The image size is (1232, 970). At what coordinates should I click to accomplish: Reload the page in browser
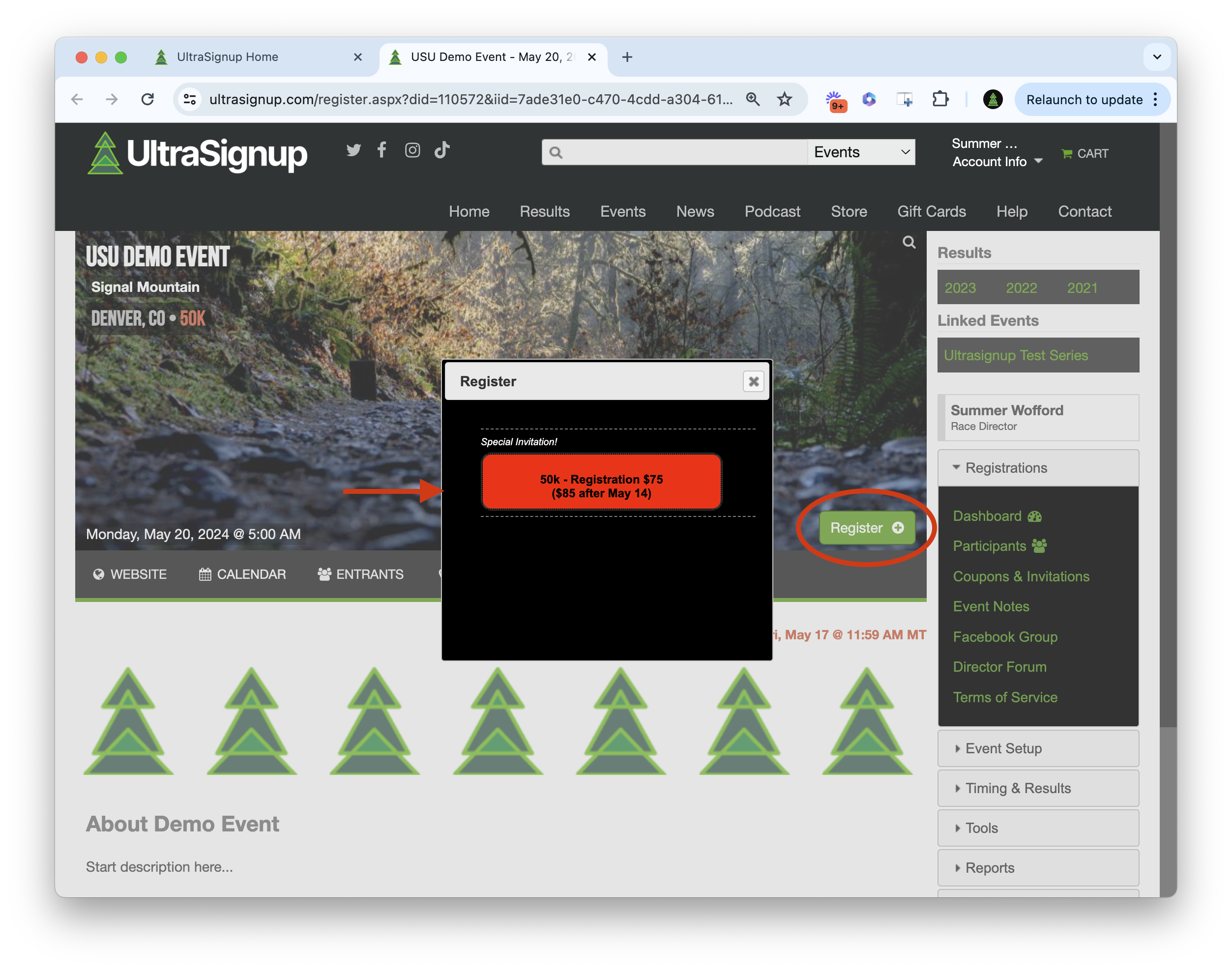(x=147, y=99)
